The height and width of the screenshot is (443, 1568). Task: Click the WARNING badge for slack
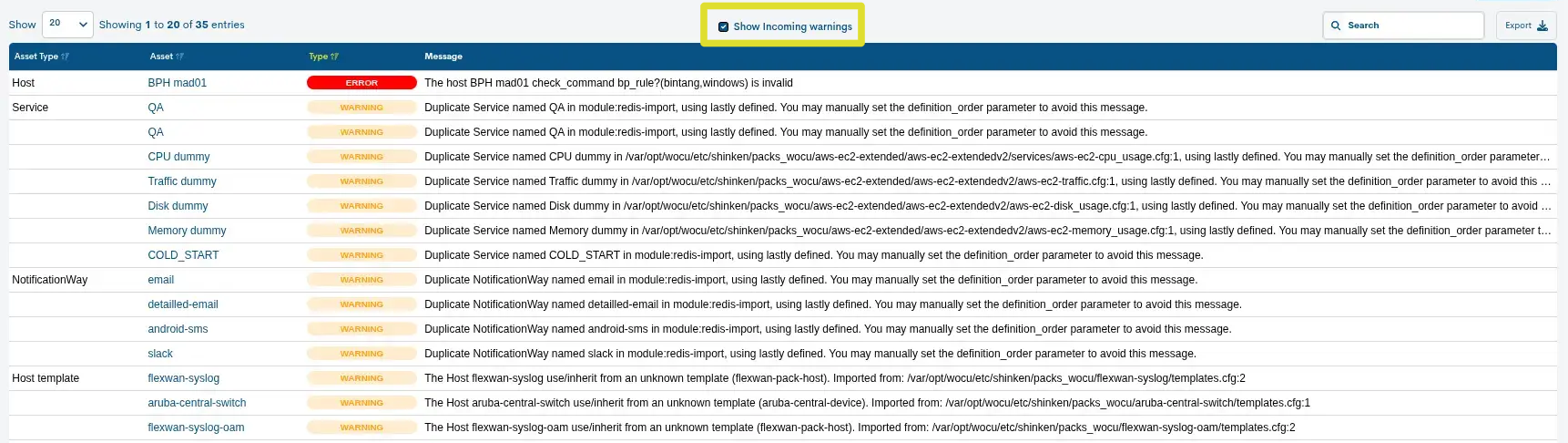point(361,354)
